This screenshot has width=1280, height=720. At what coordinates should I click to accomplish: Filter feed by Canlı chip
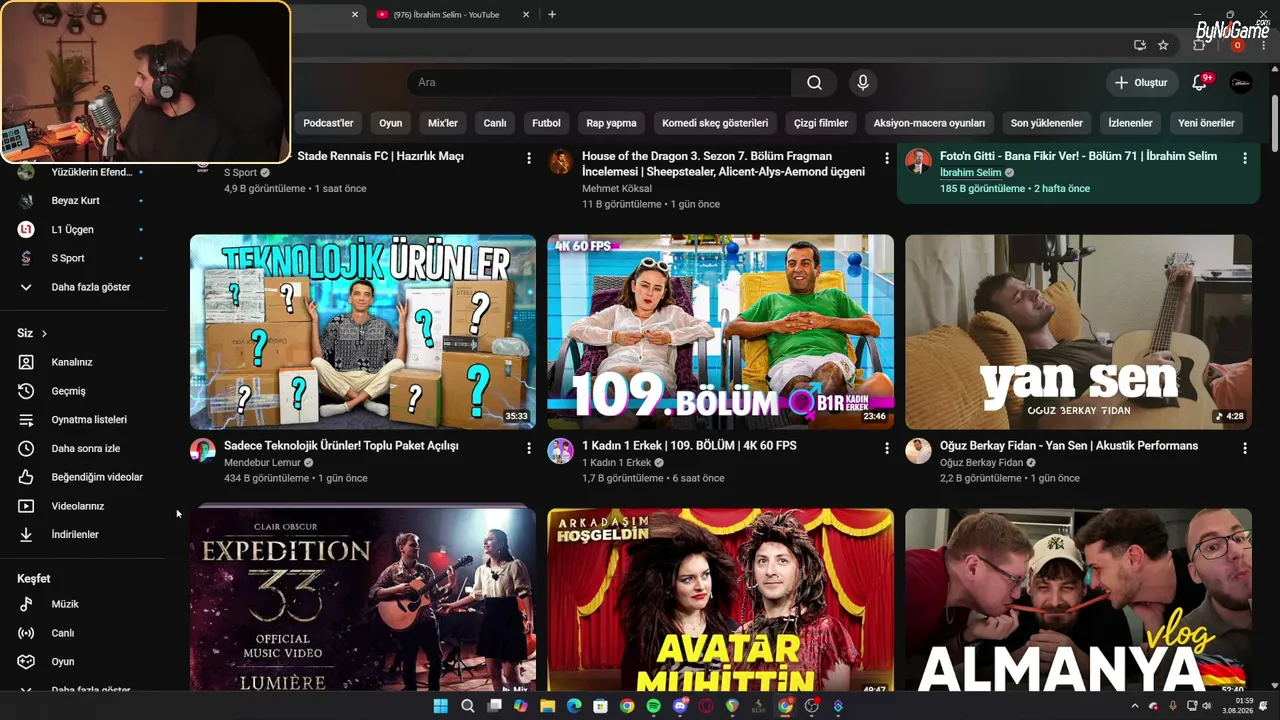point(495,123)
